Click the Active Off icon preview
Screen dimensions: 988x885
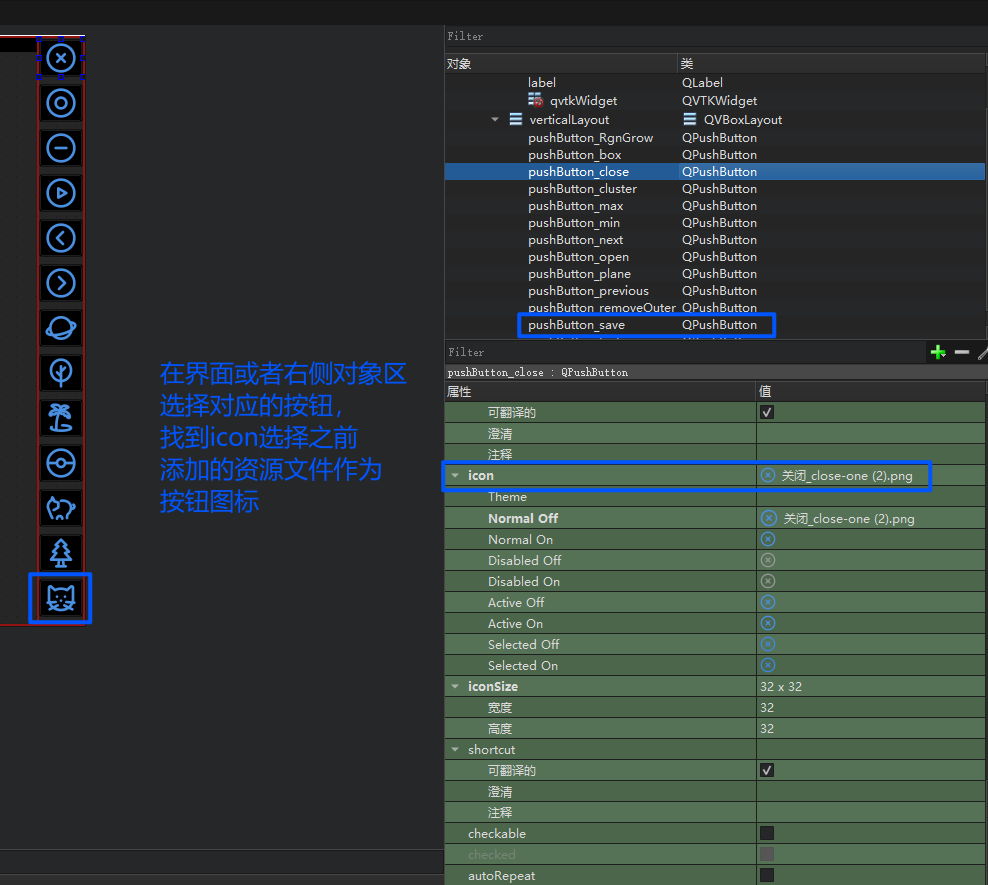click(767, 602)
